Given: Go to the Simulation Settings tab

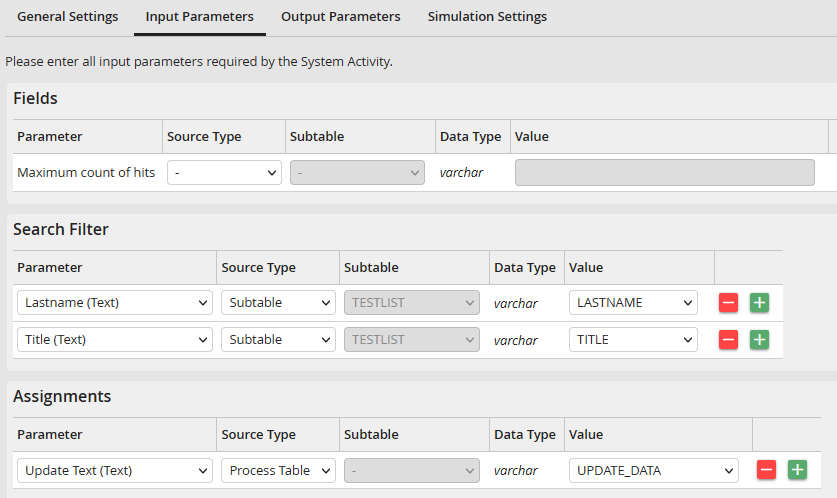Looking at the screenshot, I should [x=487, y=17].
